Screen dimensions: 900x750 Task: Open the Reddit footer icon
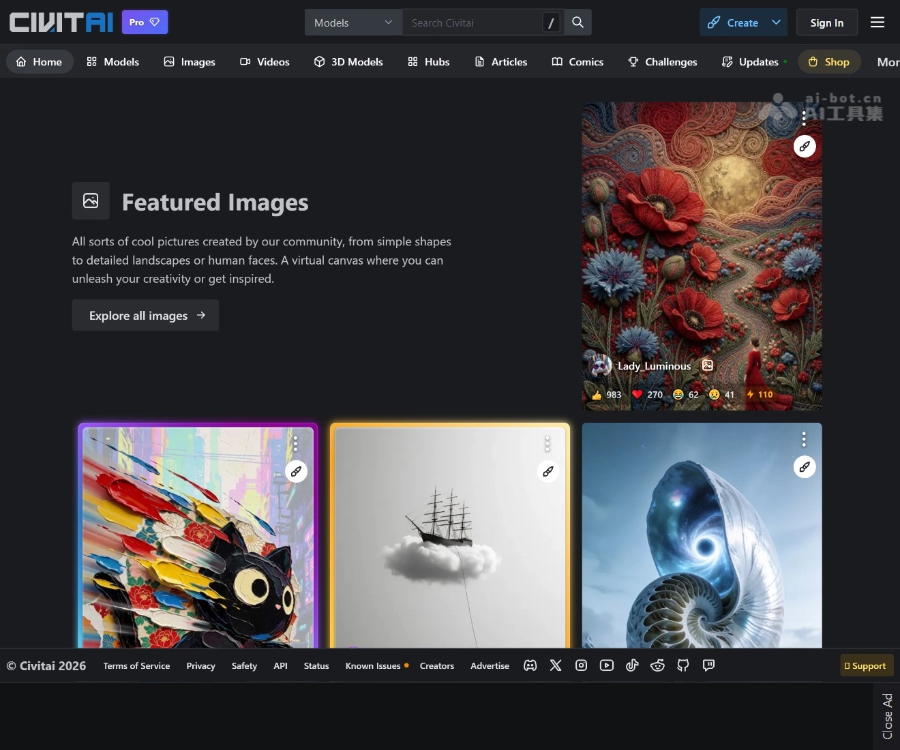[x=657, y=665]
